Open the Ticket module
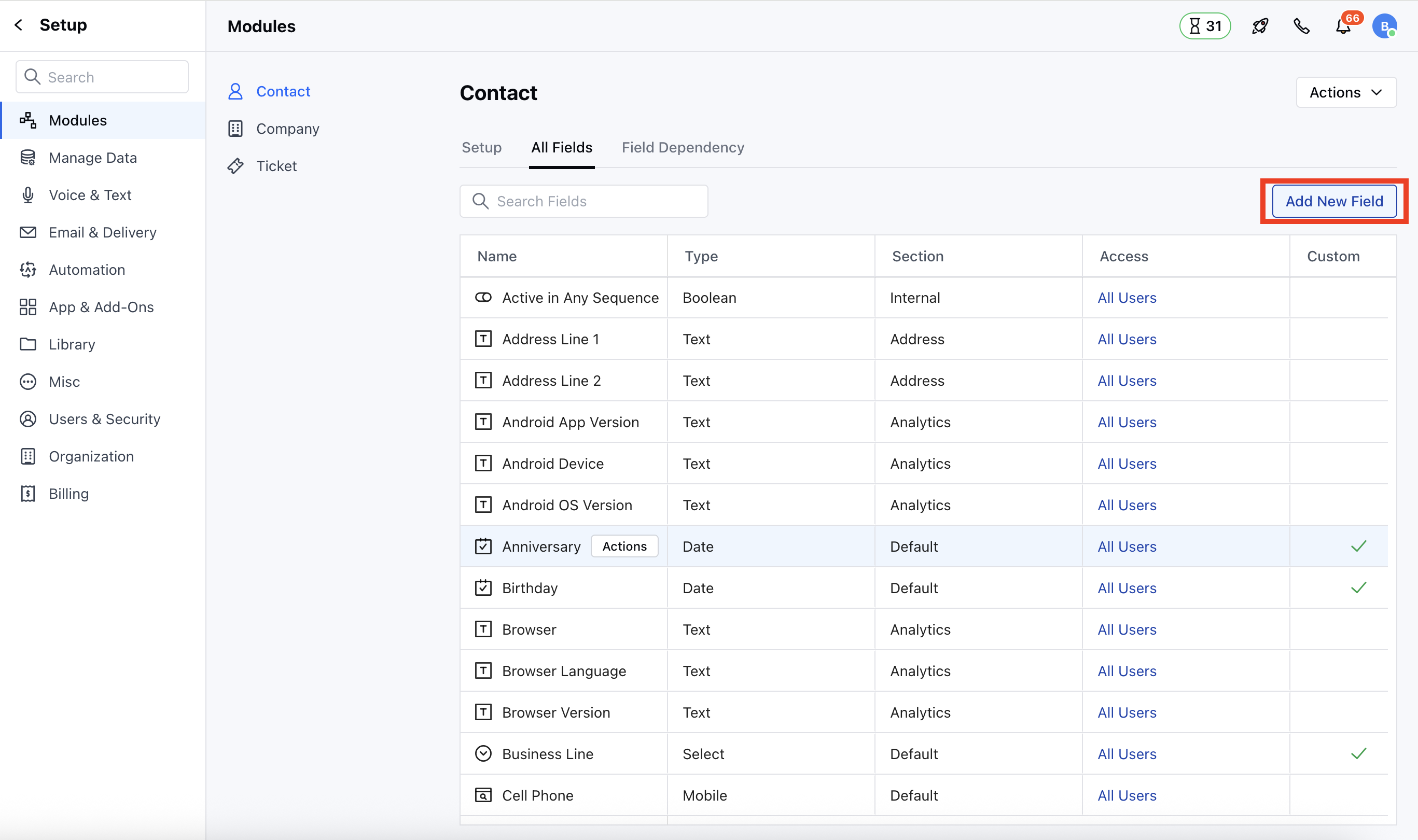 (x=276, y=166)
